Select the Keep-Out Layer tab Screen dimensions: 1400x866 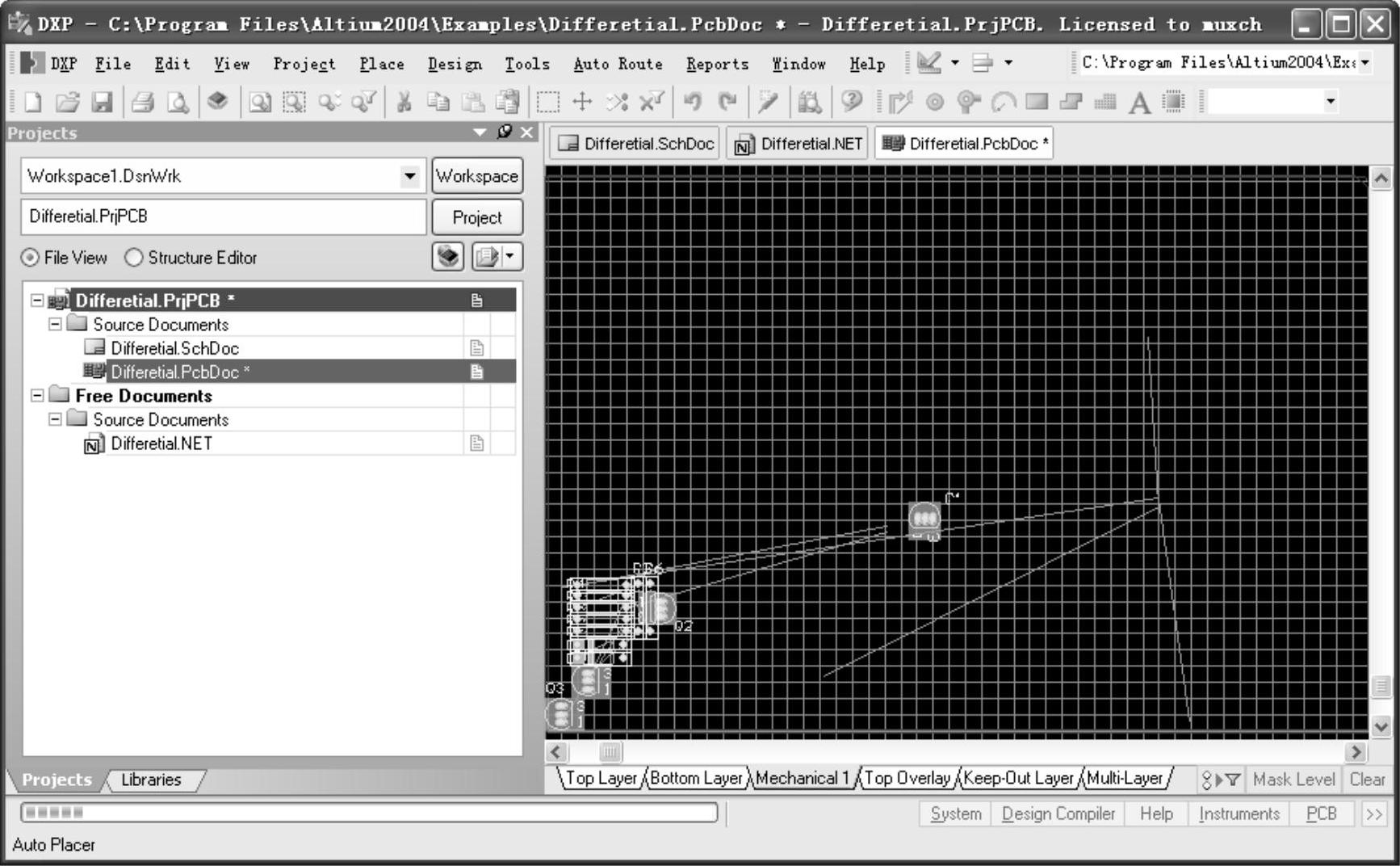click(1019, 778)
